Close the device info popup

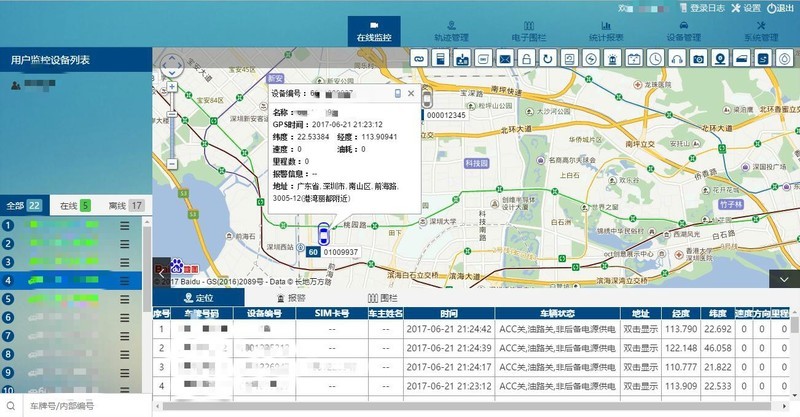click(x=411, y=93)
